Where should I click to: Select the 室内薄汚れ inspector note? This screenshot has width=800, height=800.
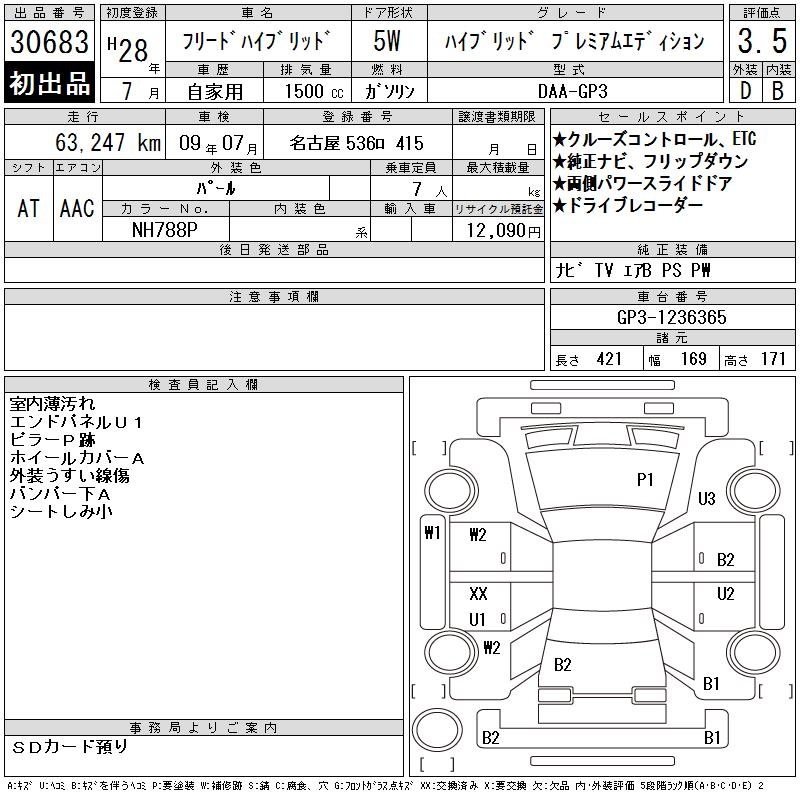coord(52,404)
